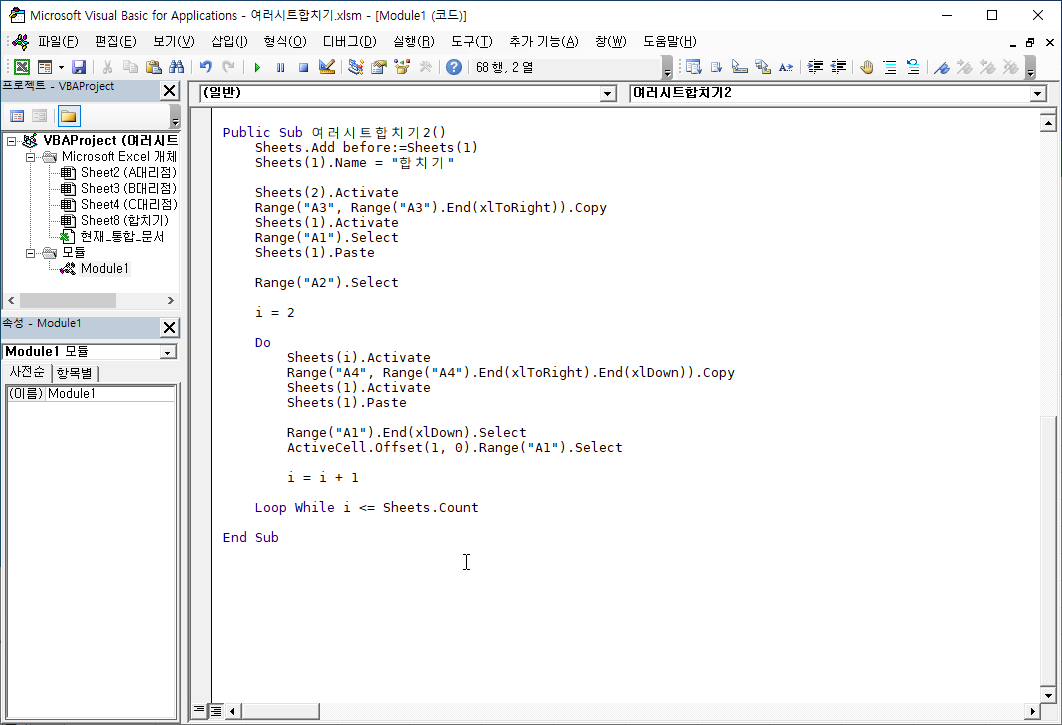Click View Code in Project pane
Screen dimensions: 1062x725
(x=17, y=116)
